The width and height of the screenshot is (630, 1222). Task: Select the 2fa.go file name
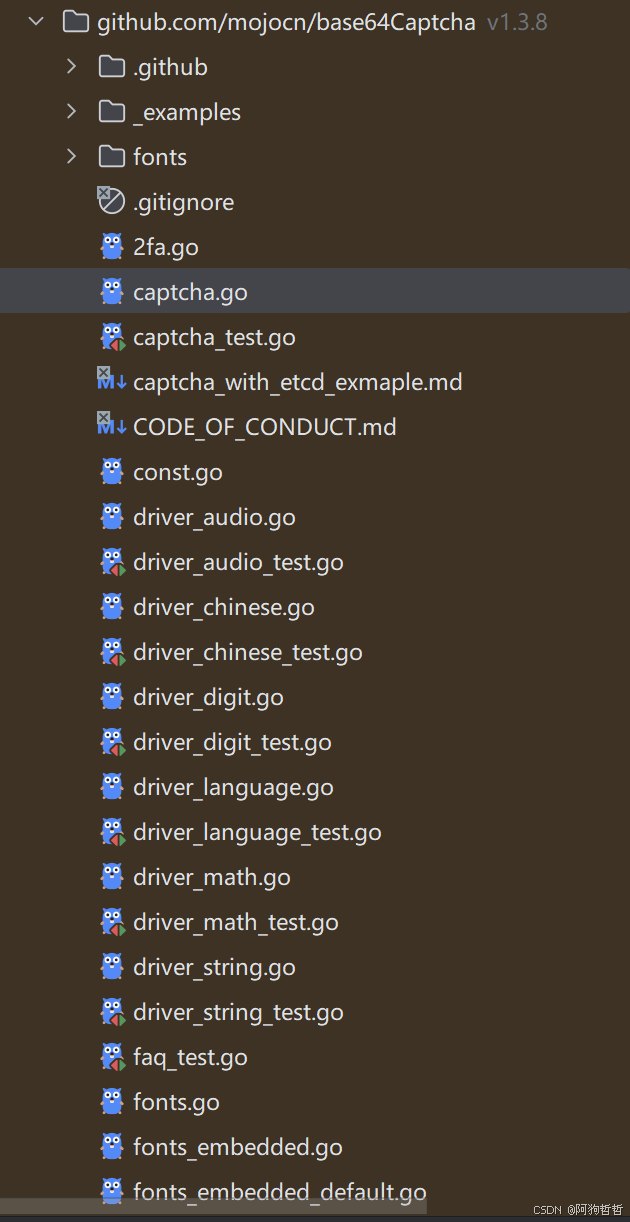coord(166,247)
